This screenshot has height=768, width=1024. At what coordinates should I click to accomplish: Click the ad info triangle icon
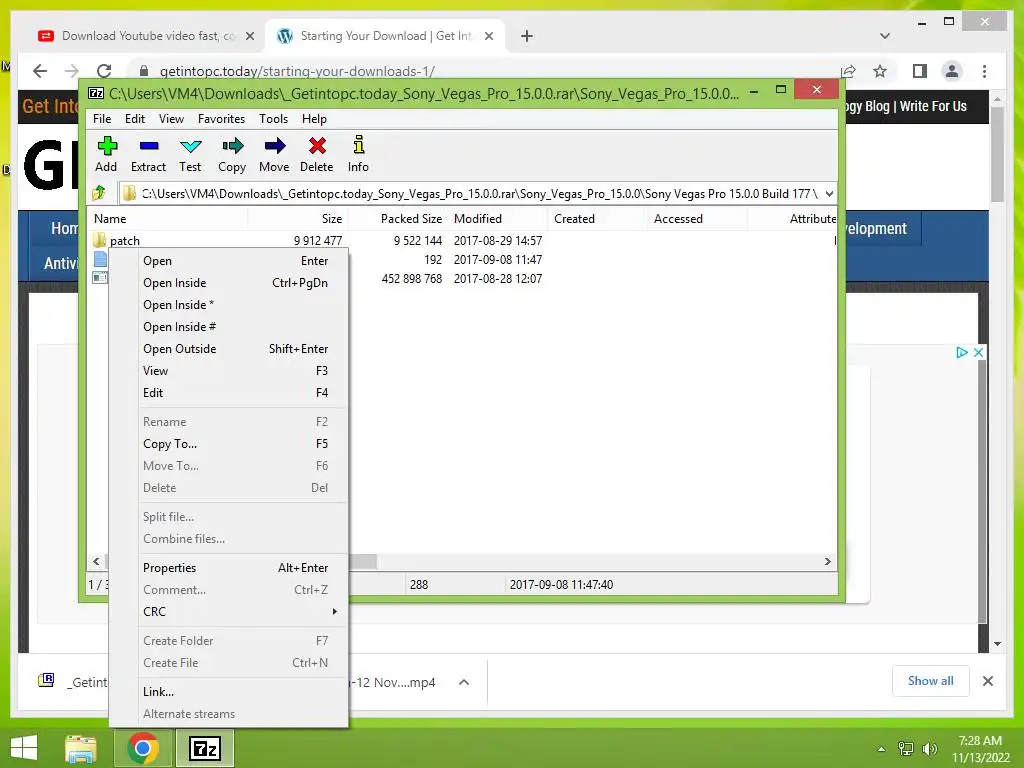pyautogui.click(x=961, y=352)
